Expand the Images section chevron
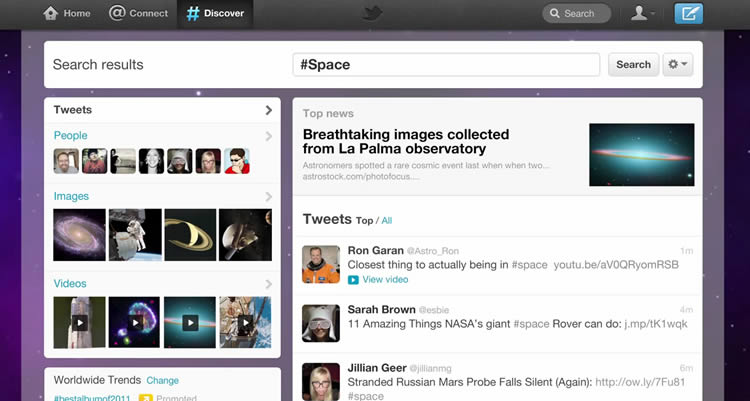The image size is (750, 401). pyautogui.click(x=268, y=197)
